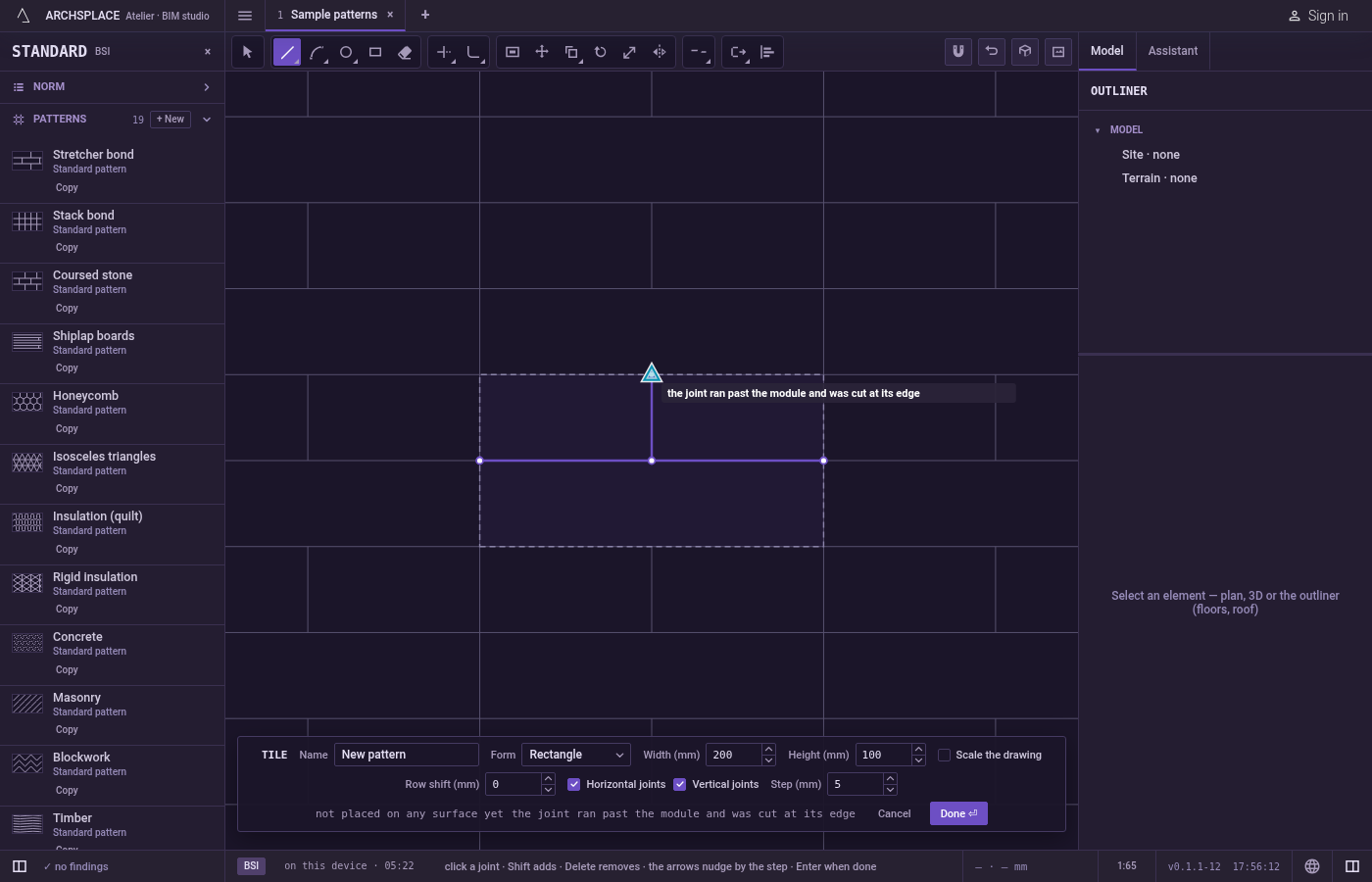
Task: Uncheck Horizontal joints checkbox
Action: click(574, 784)
